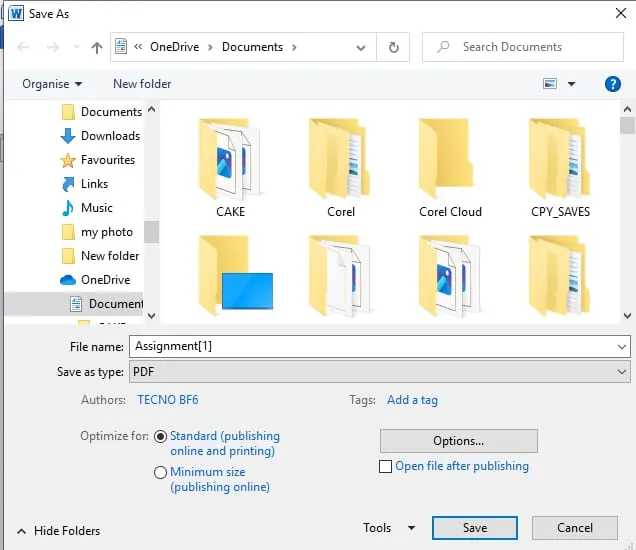Select the CAKE folder

click(230, 168)
